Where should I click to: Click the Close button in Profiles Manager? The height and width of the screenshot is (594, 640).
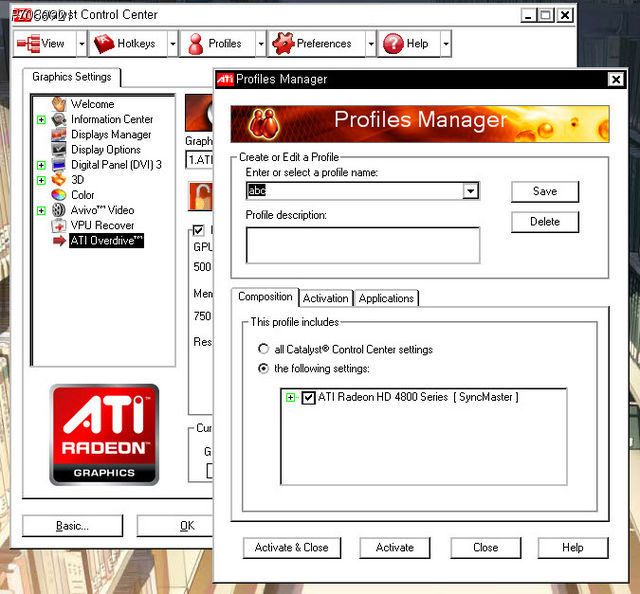pyautogui.click(x=486, y=547)
